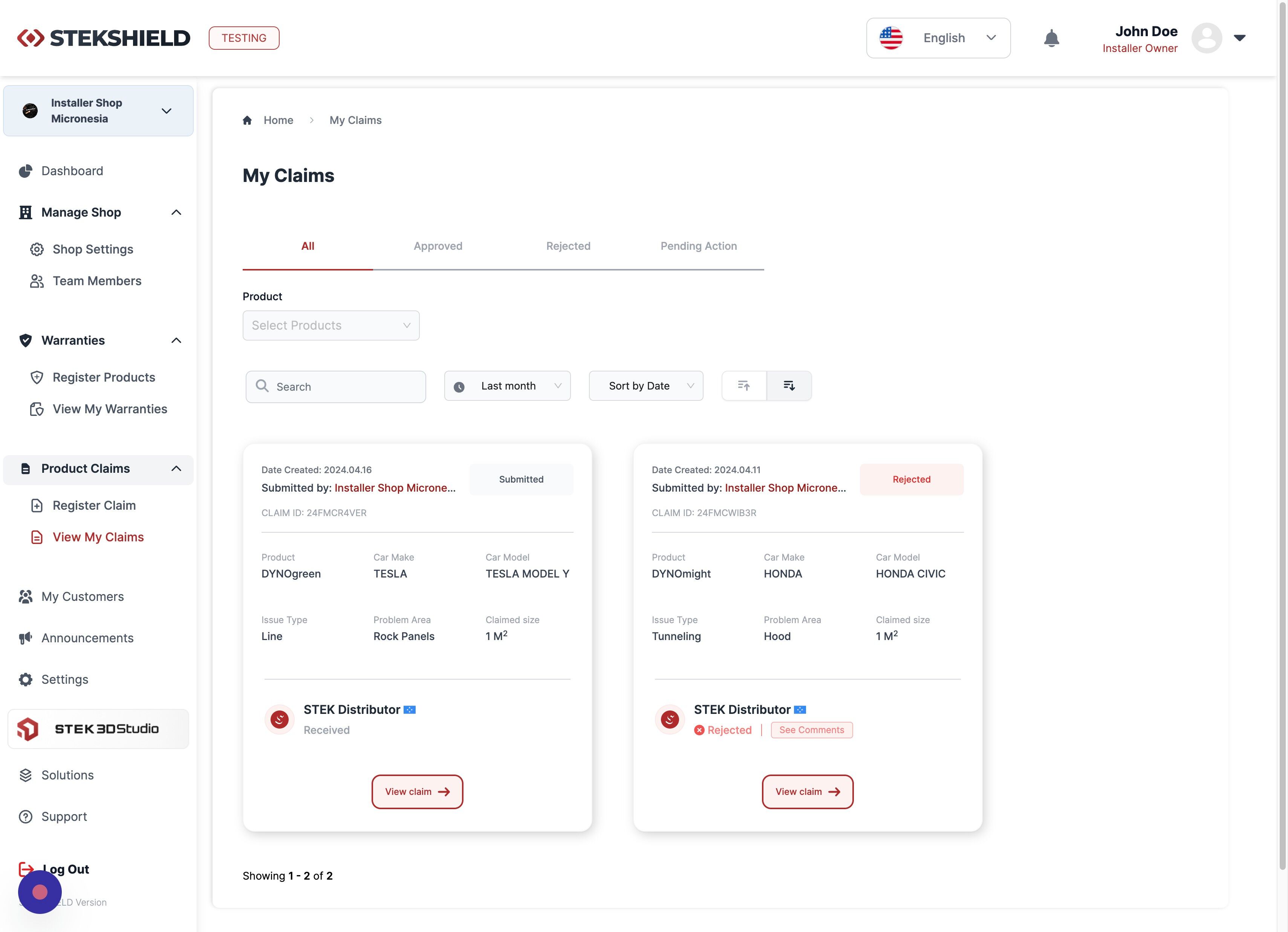Collapse the Product Claims section
The height and width of the screenshot is (932, 1288).
pos(176,469)
